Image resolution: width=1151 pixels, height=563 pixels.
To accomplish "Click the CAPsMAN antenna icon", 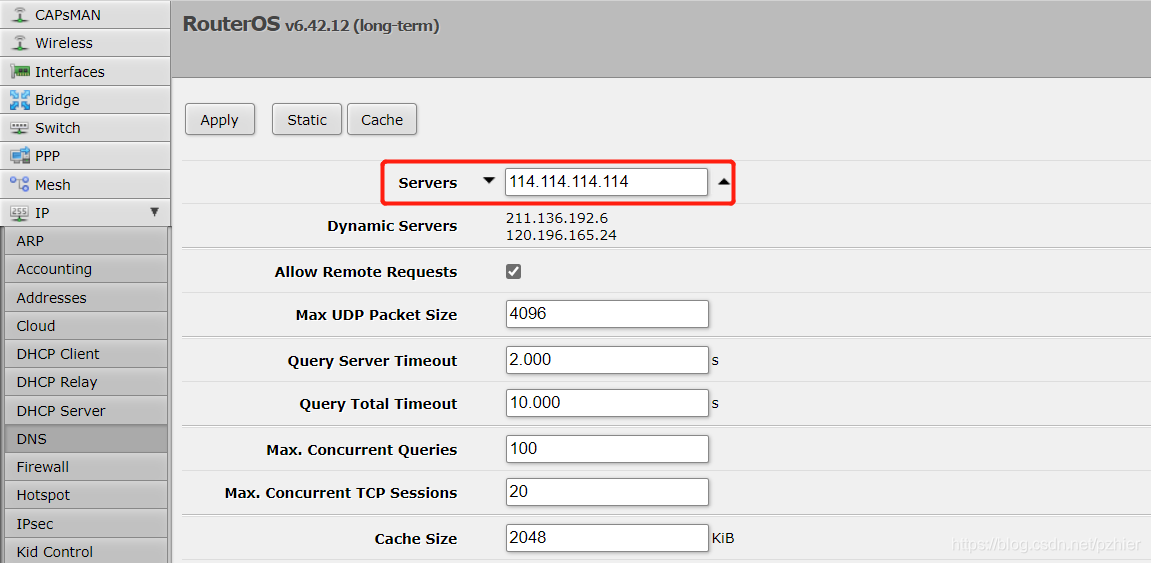I will tap(21, 15).
